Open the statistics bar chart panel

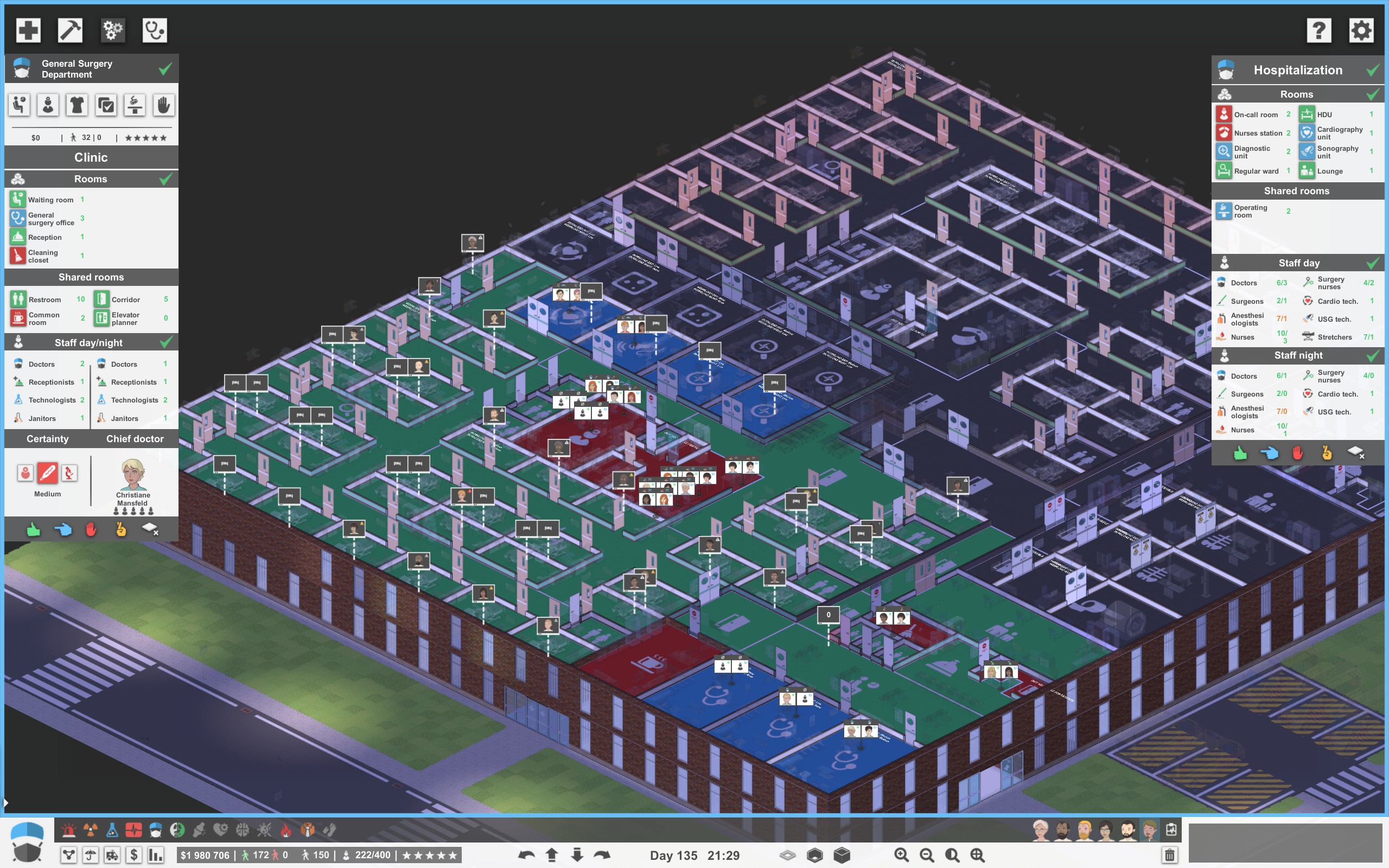[155, 855]
